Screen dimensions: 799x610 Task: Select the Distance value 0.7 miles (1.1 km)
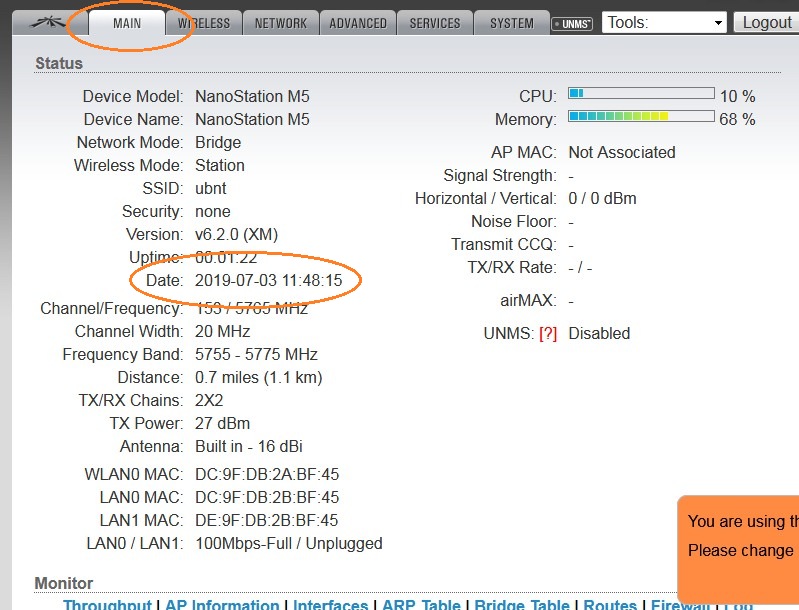click(258, 377)
